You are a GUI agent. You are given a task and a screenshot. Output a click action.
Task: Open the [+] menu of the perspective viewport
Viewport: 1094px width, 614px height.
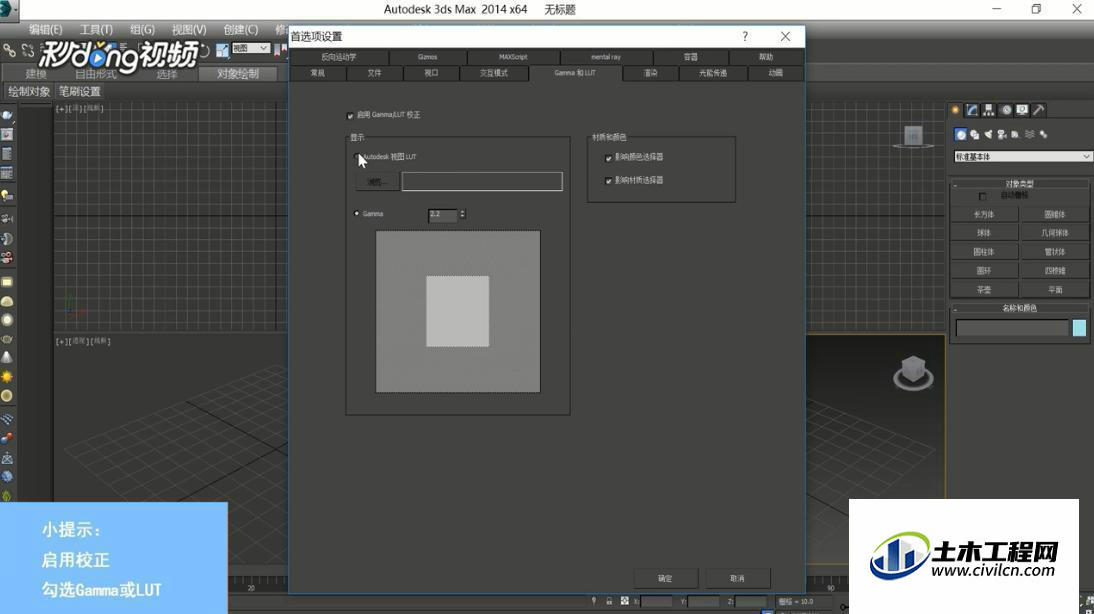pos(61,341)
